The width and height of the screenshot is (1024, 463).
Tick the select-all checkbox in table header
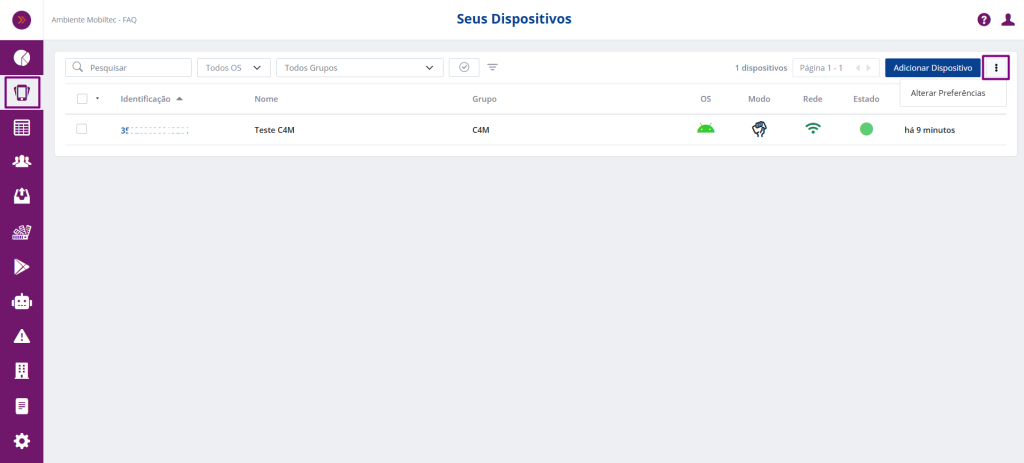82,99
